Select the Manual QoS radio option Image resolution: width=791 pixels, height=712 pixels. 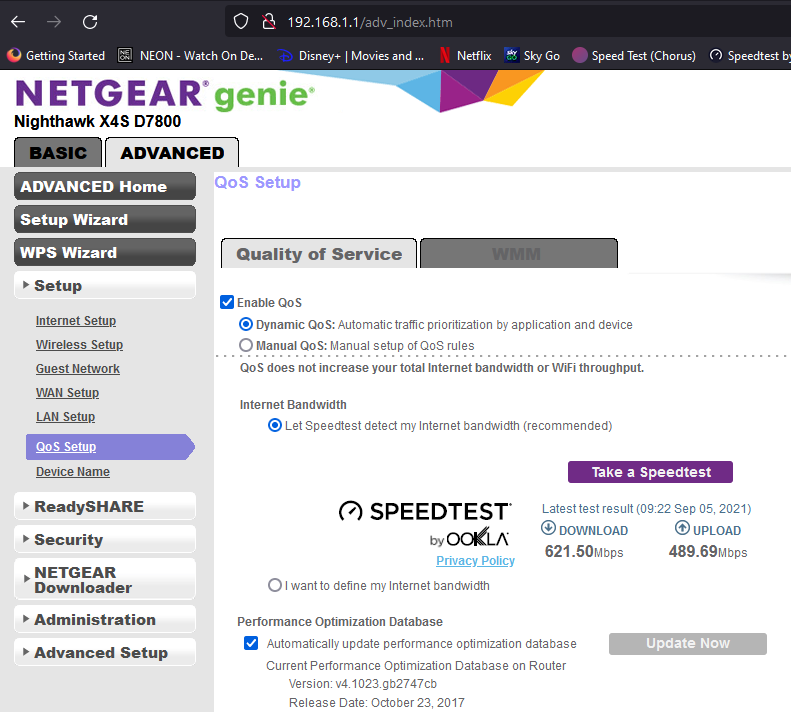point(246,345)
